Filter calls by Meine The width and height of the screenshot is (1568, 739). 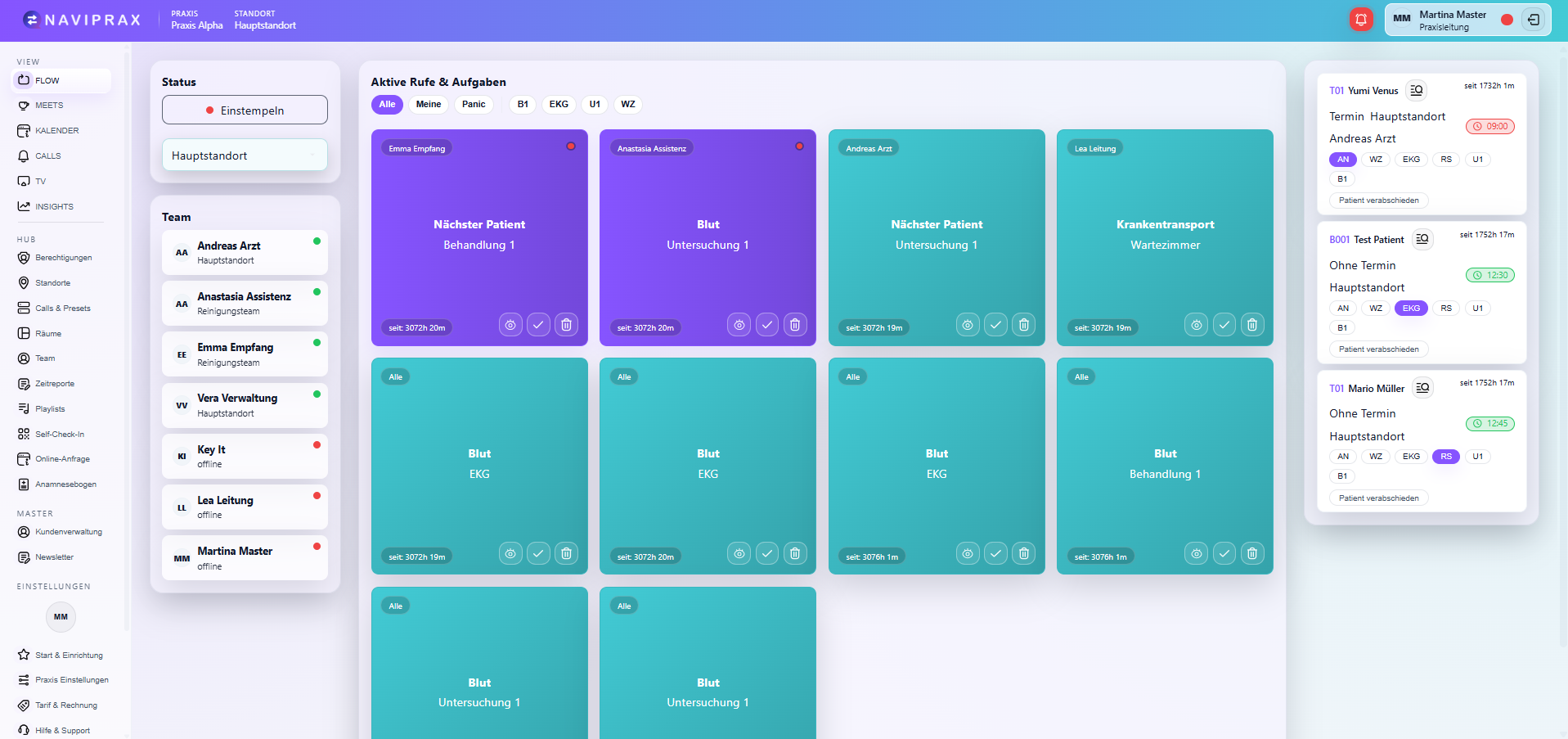[x=428, y=104]
